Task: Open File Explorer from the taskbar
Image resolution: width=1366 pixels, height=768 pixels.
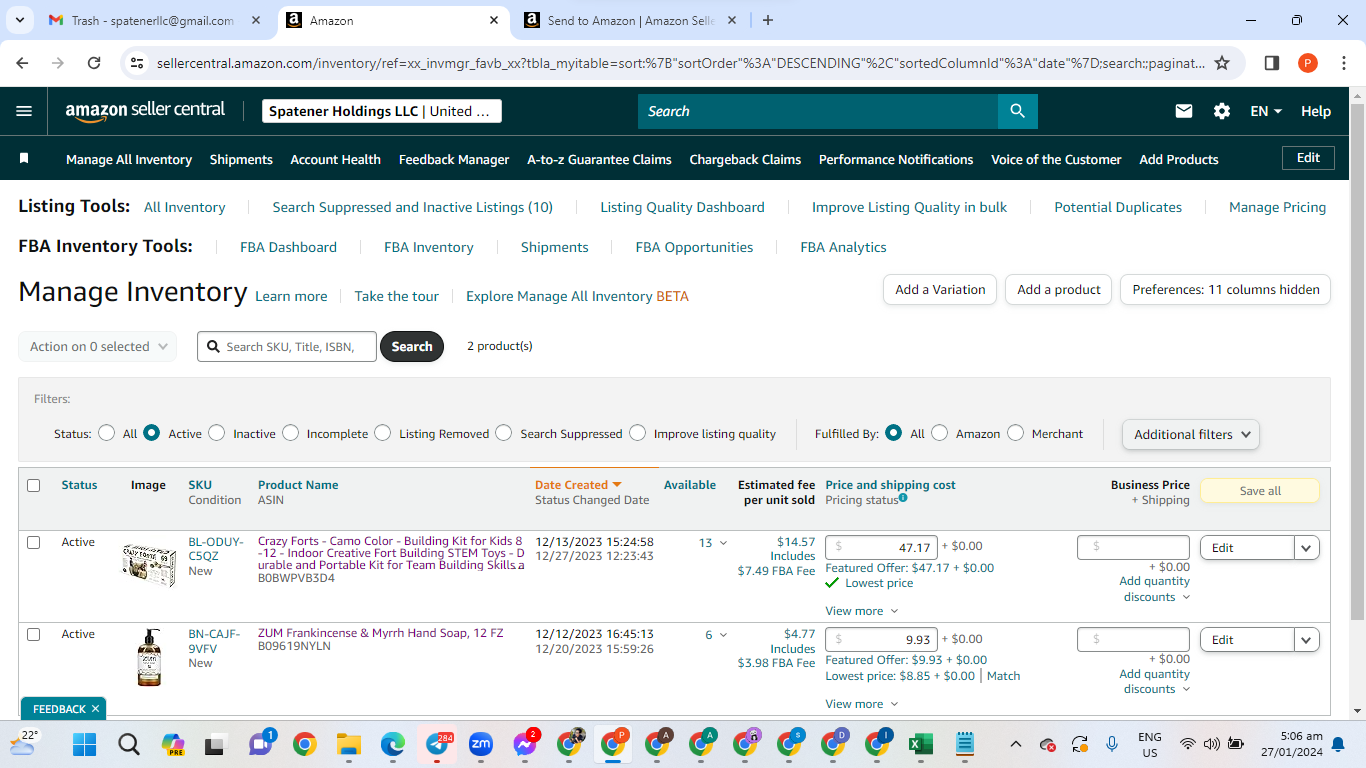Action: pyautogui.click(x=348, y=744)
